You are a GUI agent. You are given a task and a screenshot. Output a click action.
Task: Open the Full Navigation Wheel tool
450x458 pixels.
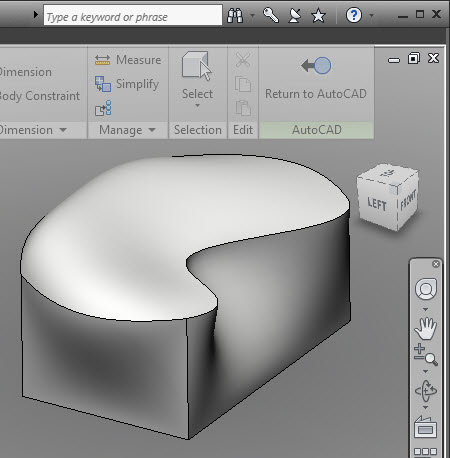coord(426,289)
